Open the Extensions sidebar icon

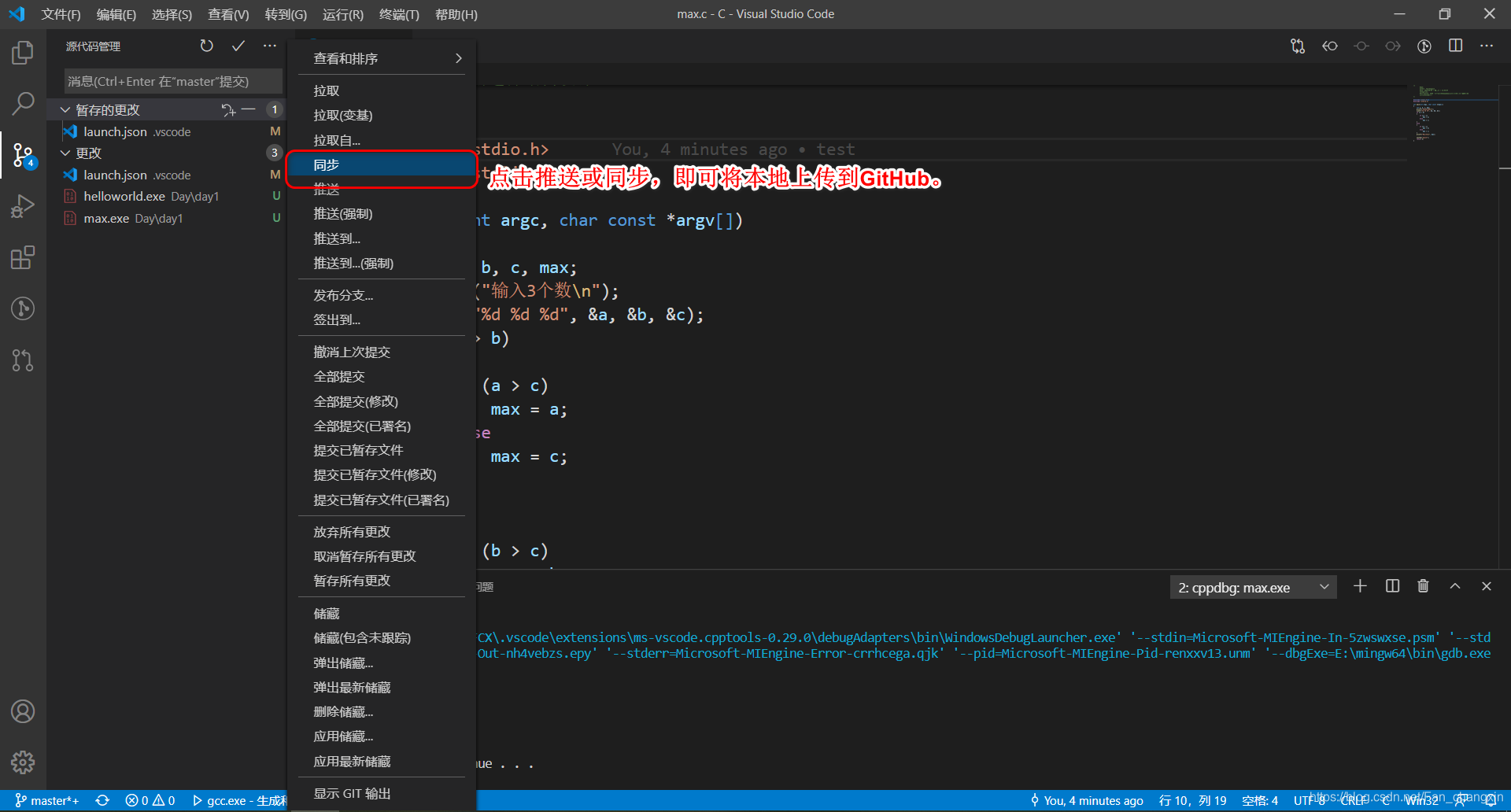tap(23, 257)
